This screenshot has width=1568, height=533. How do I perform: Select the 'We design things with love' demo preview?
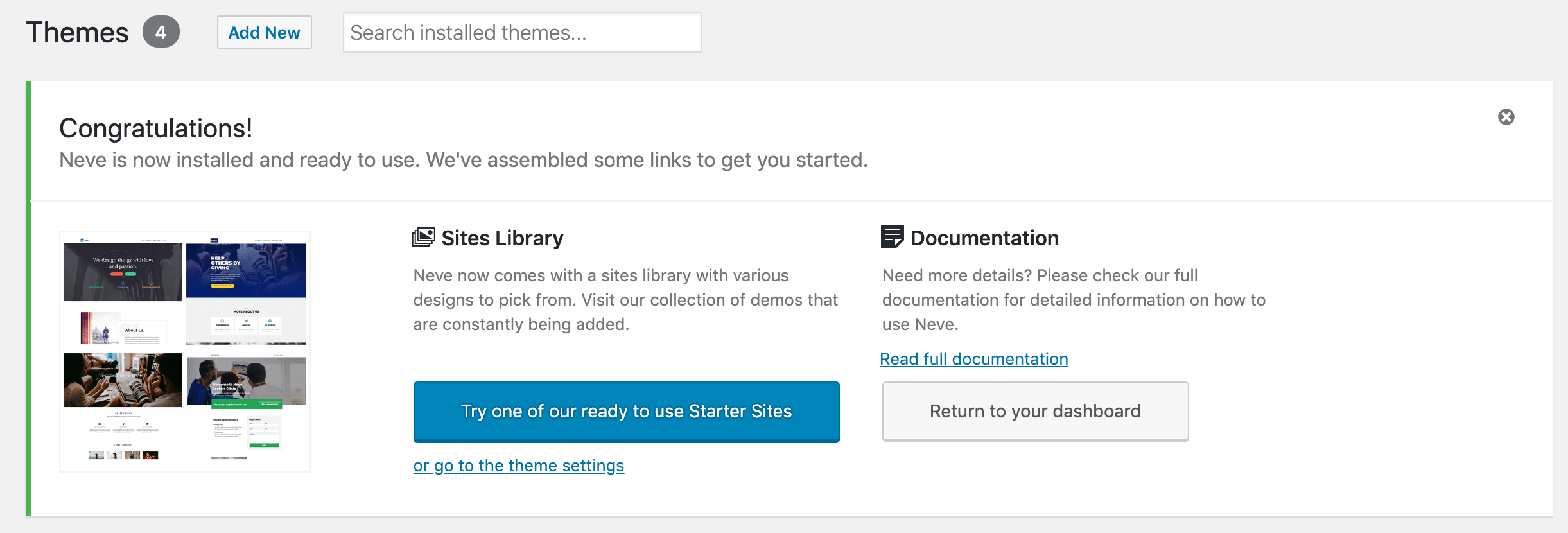pyautogui.click(x=123, y=272)
